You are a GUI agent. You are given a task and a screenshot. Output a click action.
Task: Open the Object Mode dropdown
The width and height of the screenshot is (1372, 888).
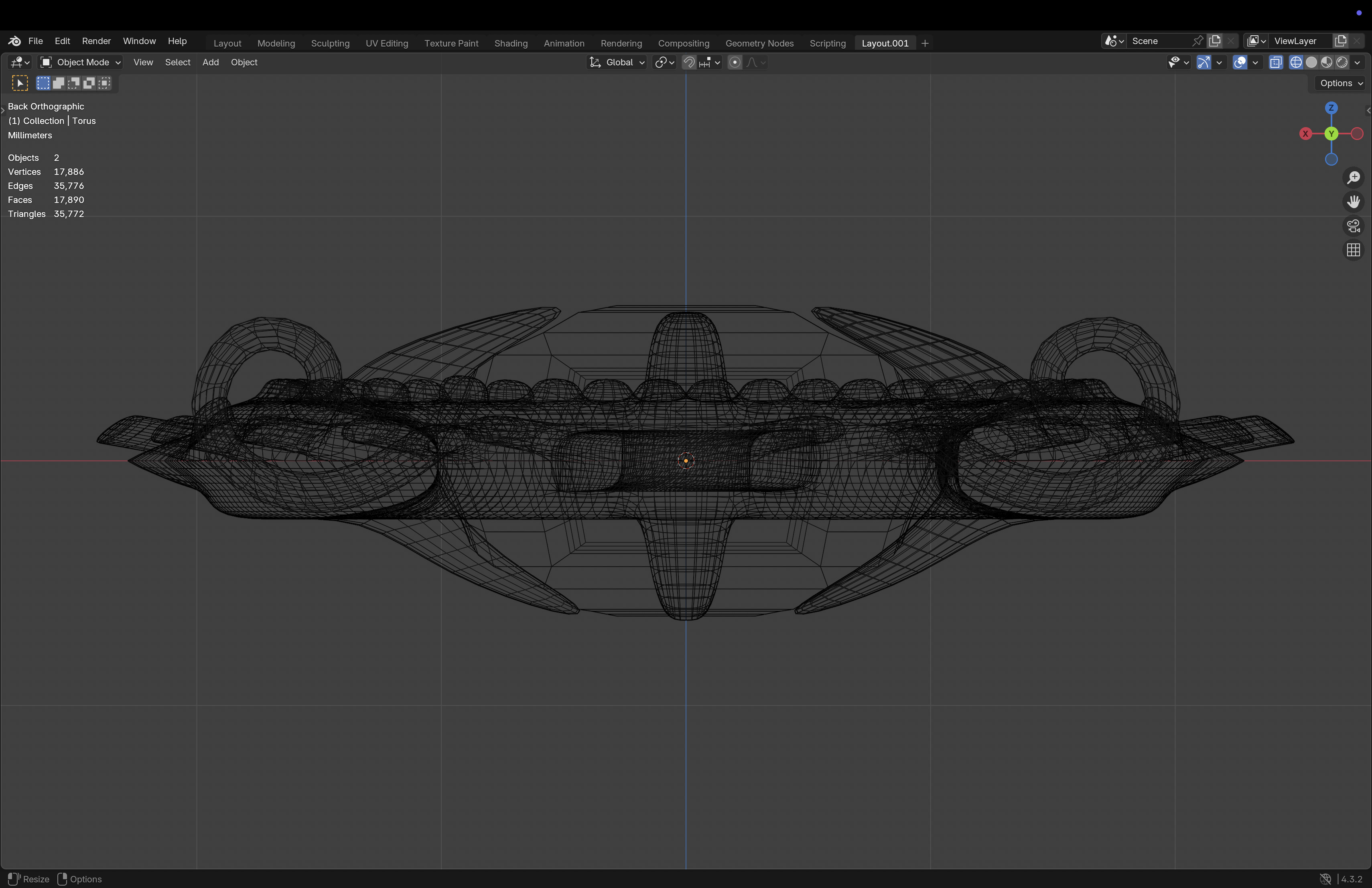80,62
